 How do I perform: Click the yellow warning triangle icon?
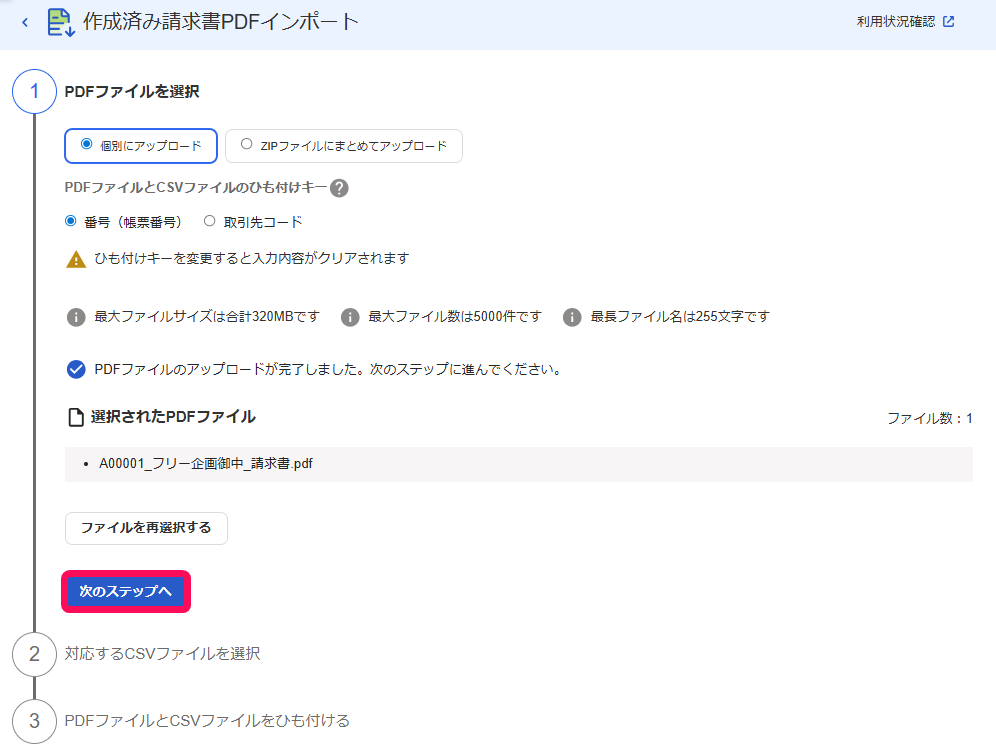click(76, 259)
